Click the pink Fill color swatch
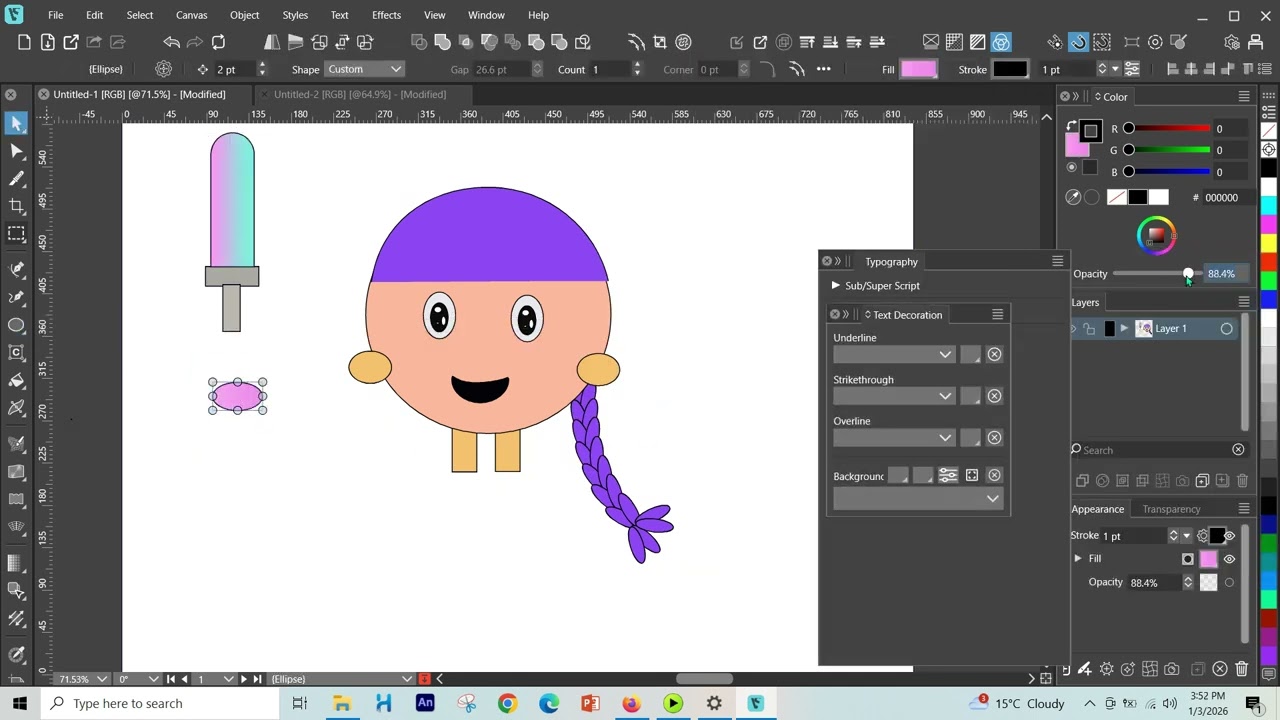The height and width of the screenshot is (720, 1280). (x=918, y=69)
